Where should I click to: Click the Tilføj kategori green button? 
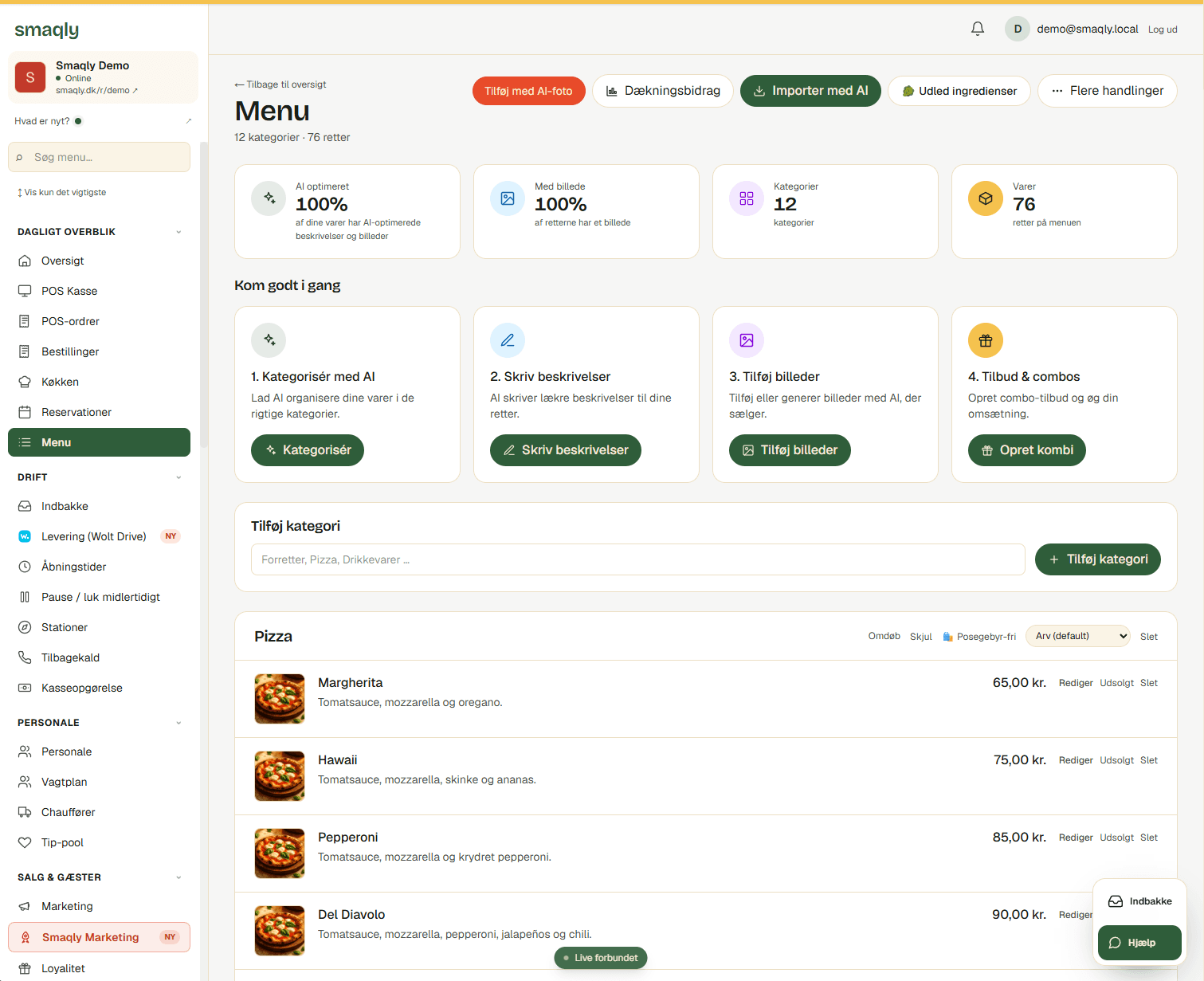click(1098, 559)
